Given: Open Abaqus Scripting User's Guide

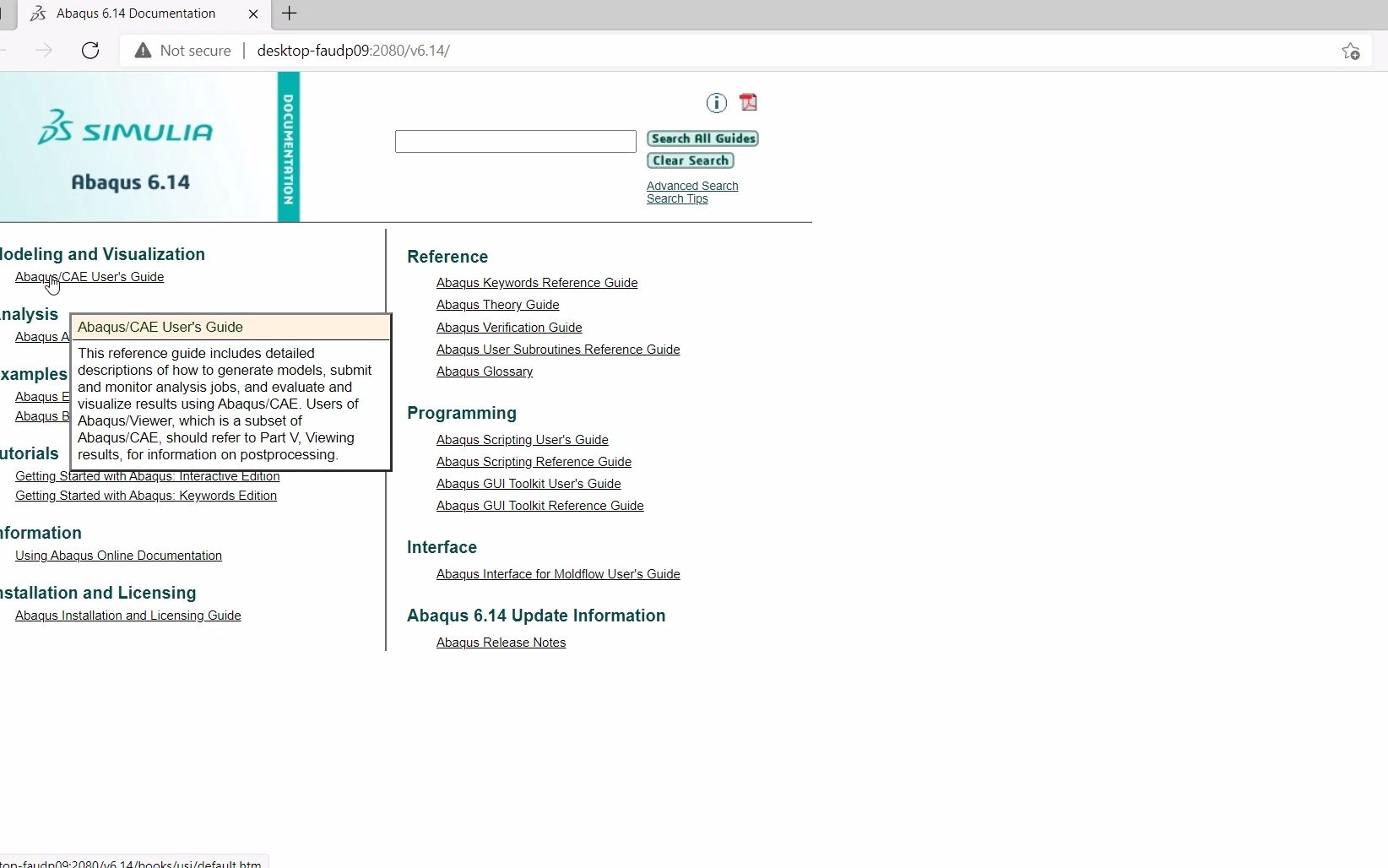Looking at the screenshot, I should click(522, 440).
